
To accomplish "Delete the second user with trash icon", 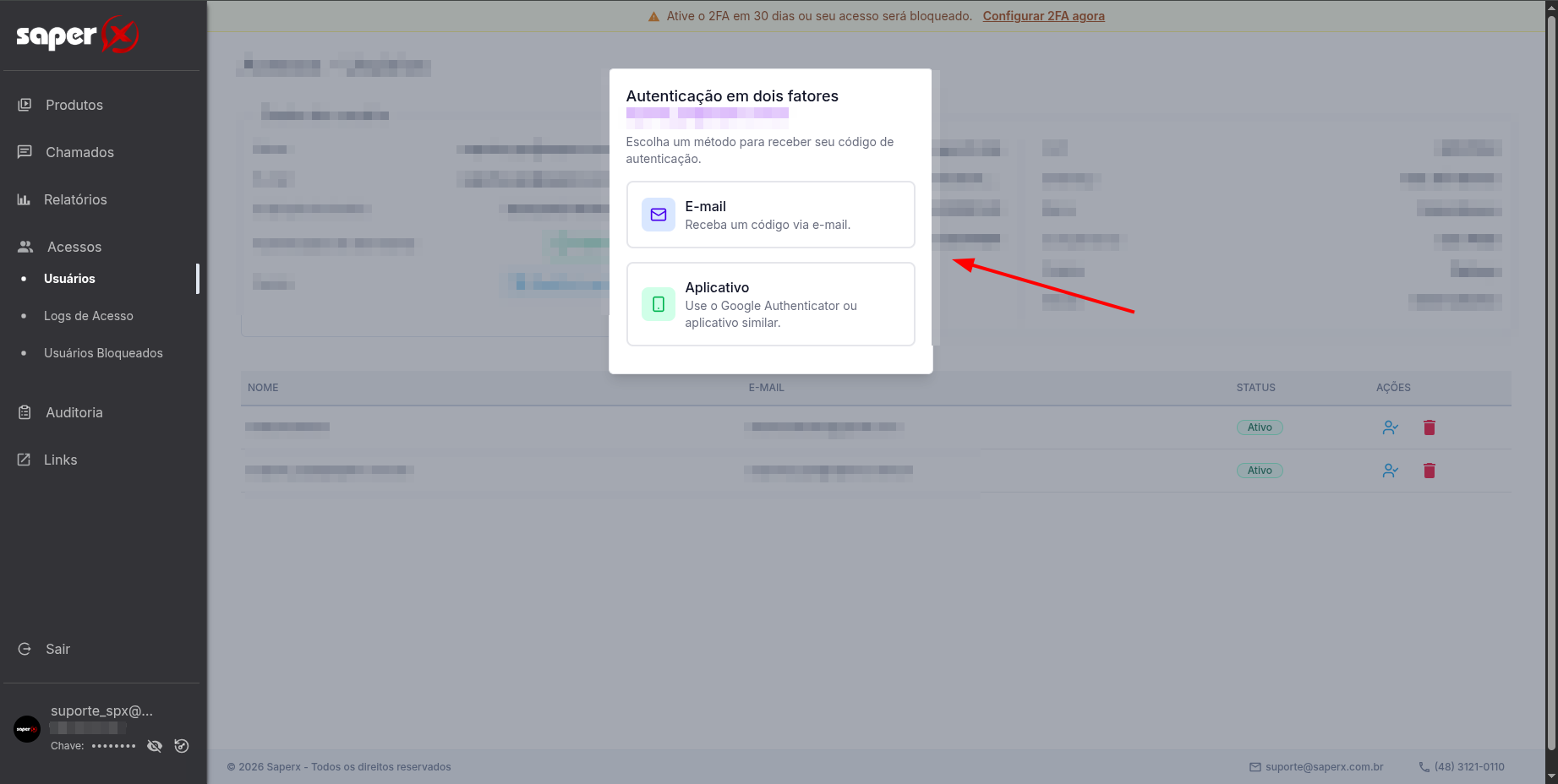I will 1430,471.
